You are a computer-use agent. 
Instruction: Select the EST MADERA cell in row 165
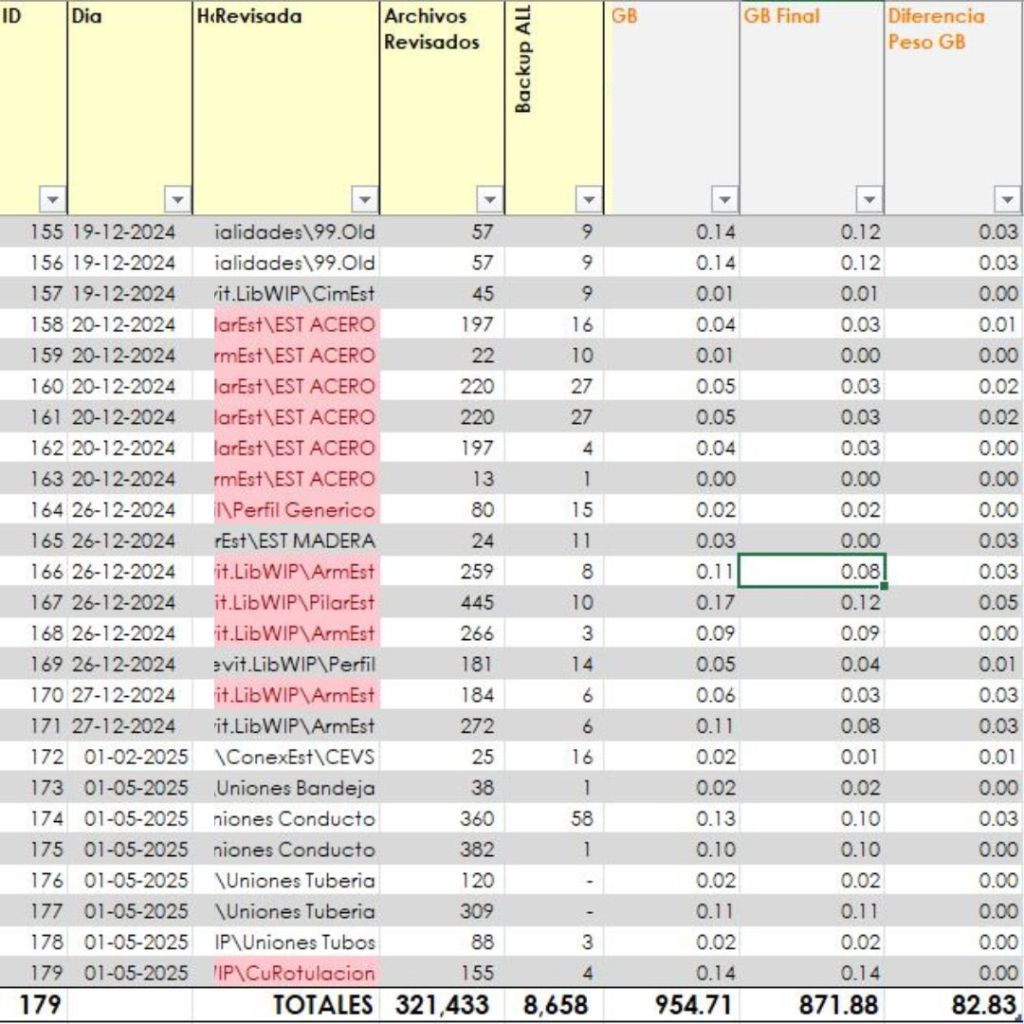tap(296, 541)
